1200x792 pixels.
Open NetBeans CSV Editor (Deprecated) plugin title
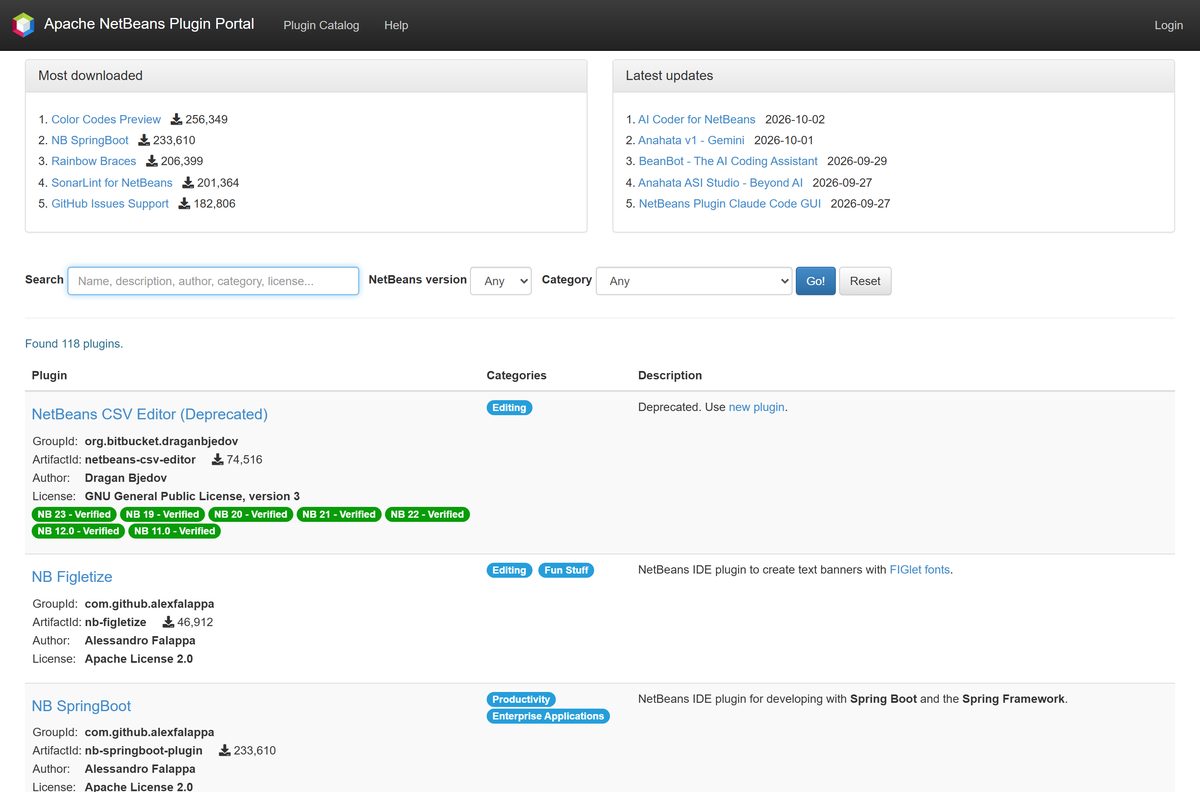(x=150, y=414)
